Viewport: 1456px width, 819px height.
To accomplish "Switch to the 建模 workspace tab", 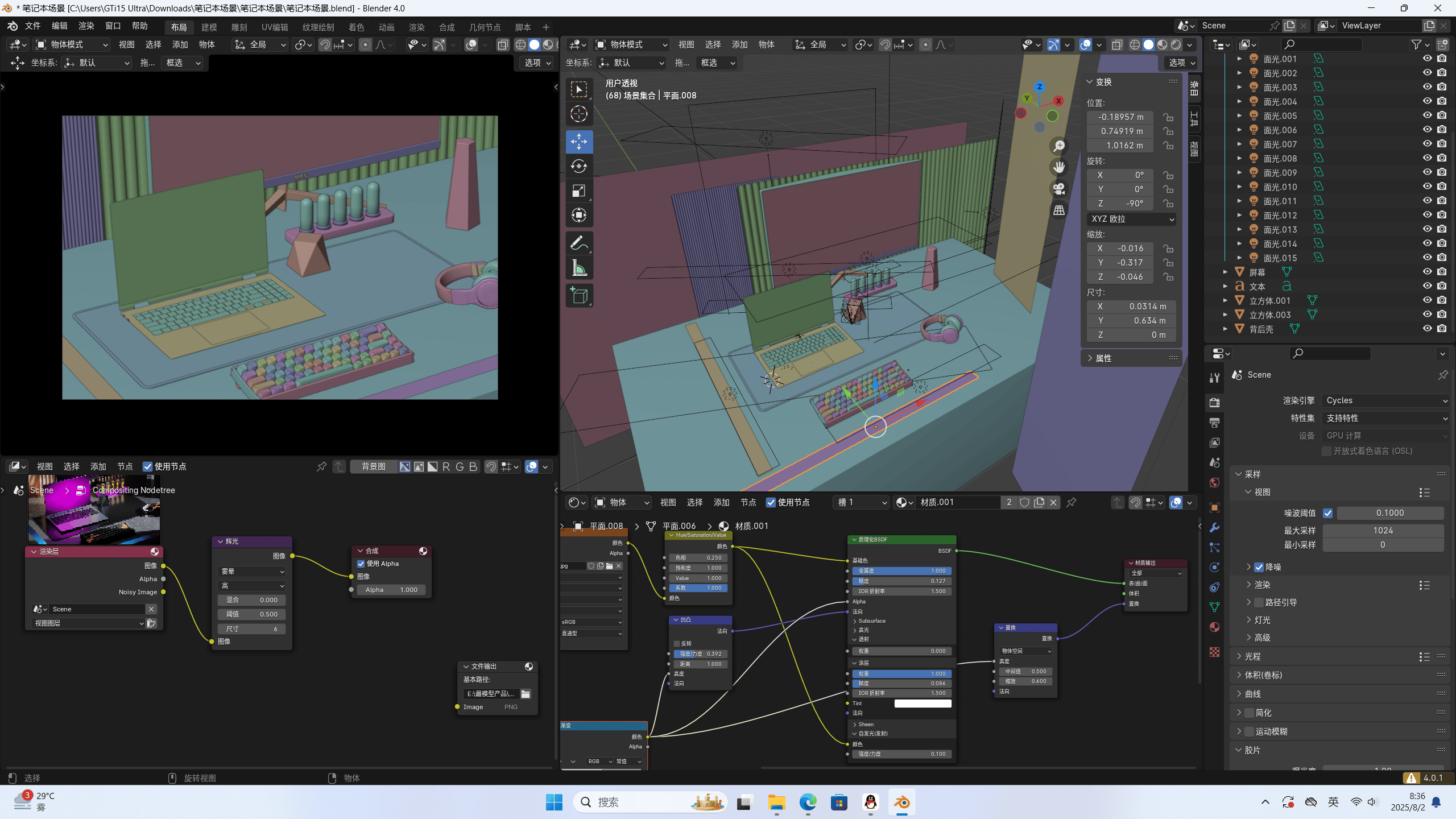I will click(x=209, y=27).
